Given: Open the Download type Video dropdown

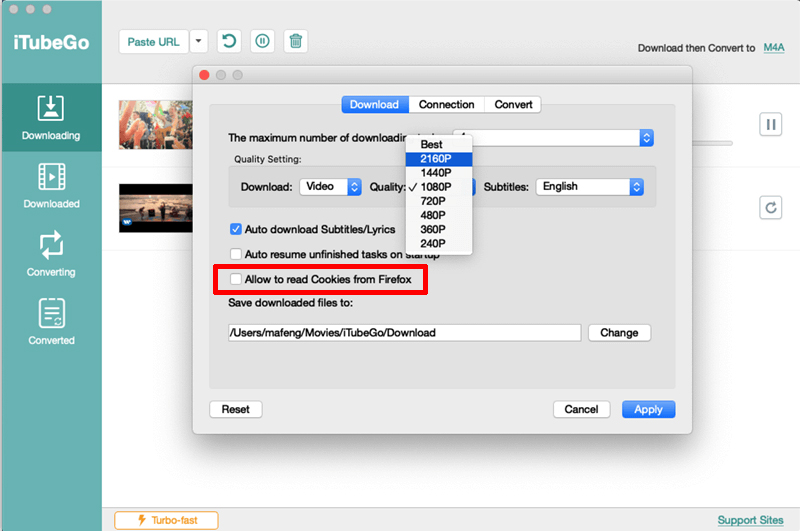Looking at the screenshot, I should point(331,187).
